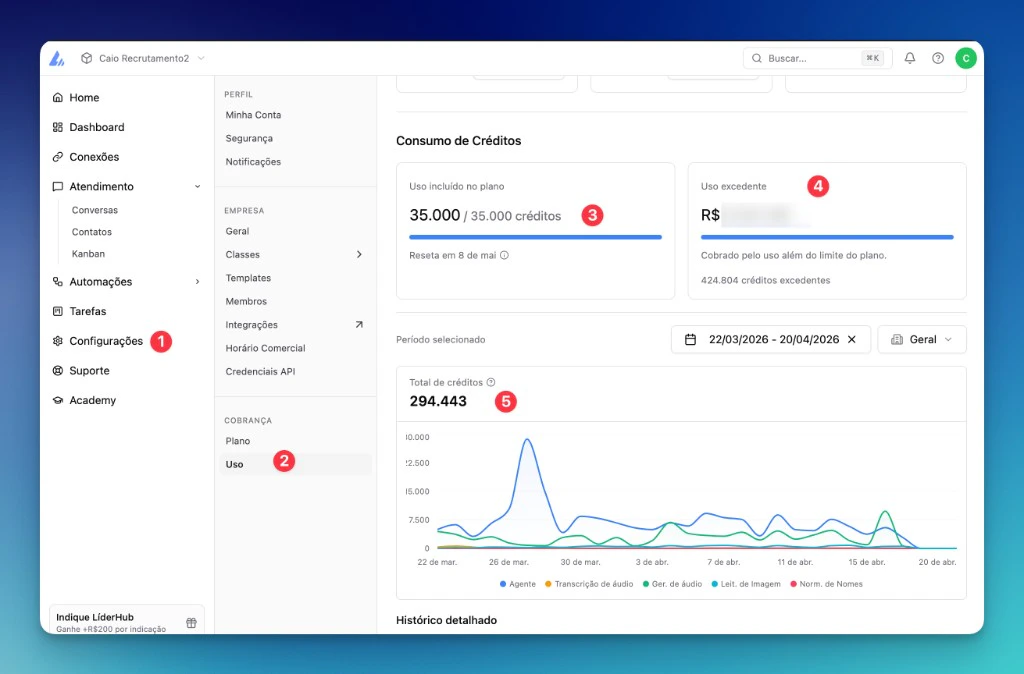Click the Total de créditos help icon

click(490, 382)
